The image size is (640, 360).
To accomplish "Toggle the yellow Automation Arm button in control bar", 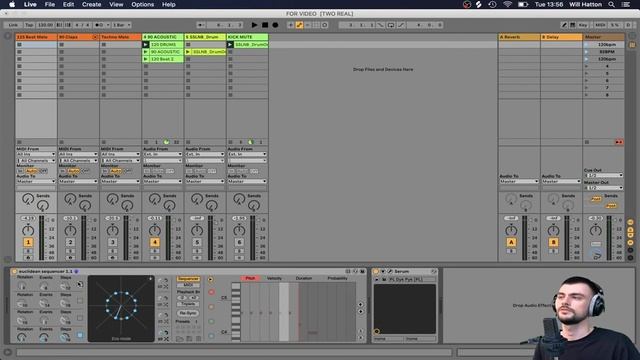I will [299, 25].
